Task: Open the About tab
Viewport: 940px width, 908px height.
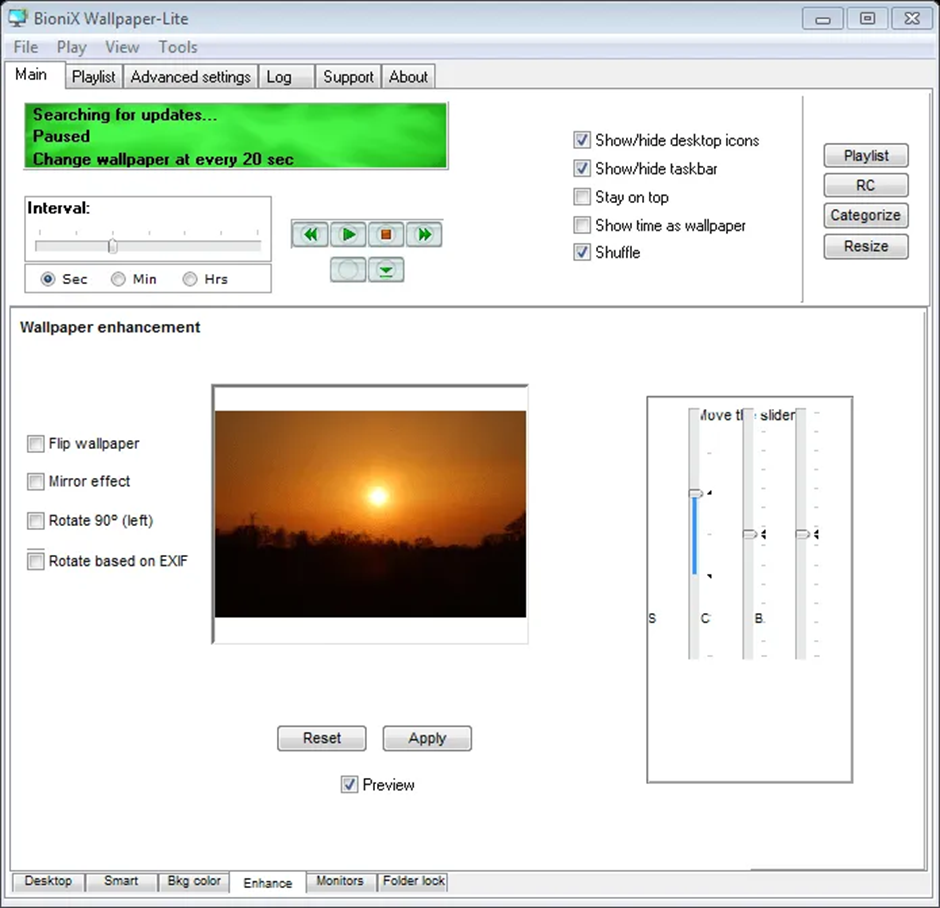Action: pos(408,77)
